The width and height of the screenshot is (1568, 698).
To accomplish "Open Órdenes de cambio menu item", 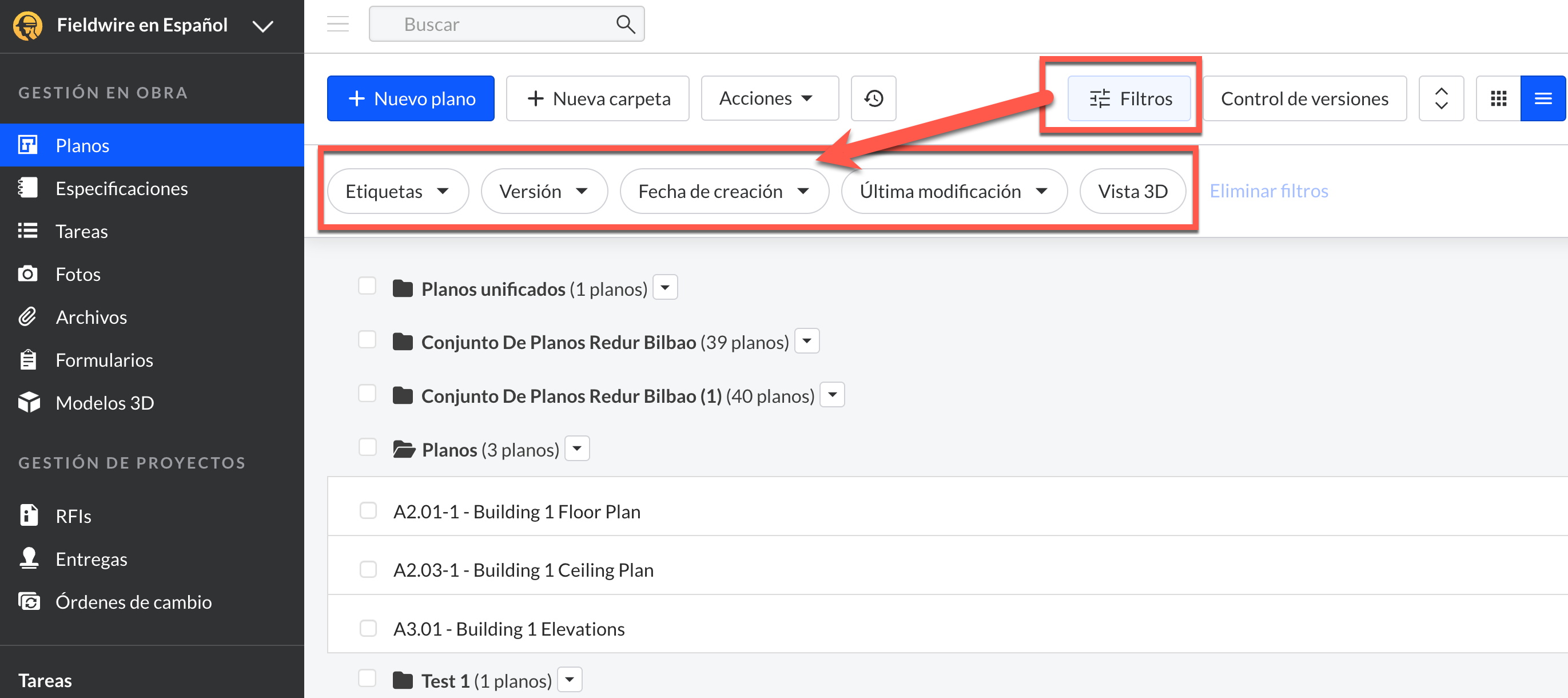I will [133, 602].
